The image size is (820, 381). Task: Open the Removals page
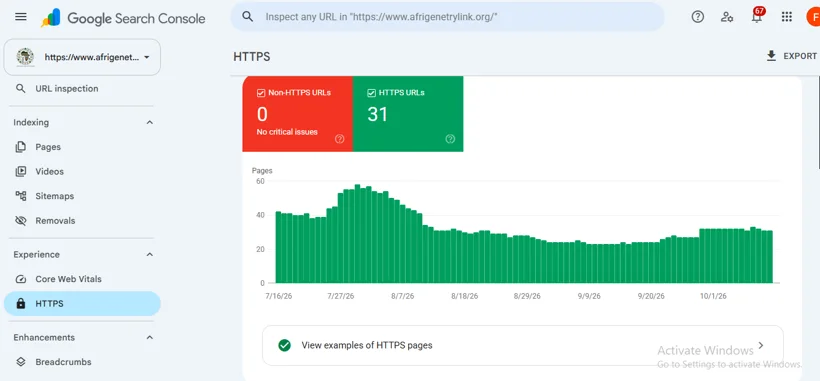coord(82,221)
